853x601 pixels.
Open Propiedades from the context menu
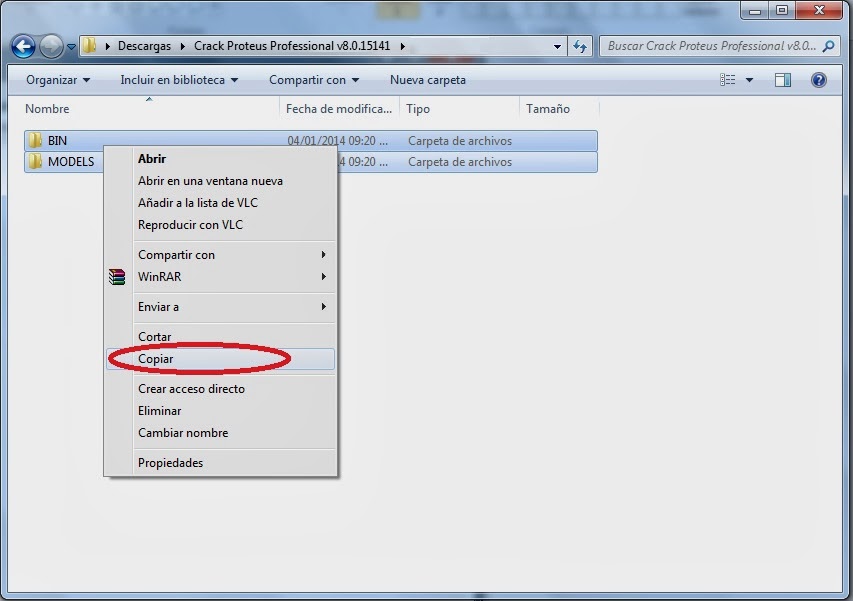coord(220,463)
